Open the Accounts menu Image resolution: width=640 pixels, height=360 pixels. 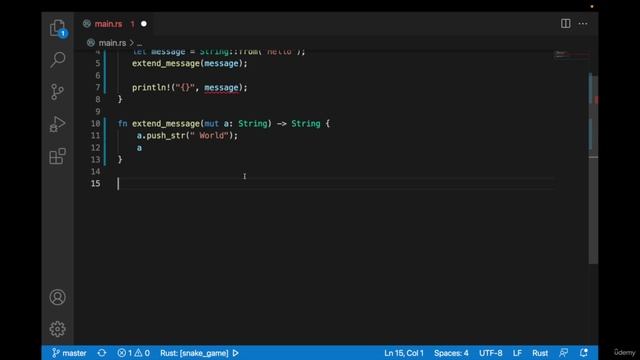58,297
